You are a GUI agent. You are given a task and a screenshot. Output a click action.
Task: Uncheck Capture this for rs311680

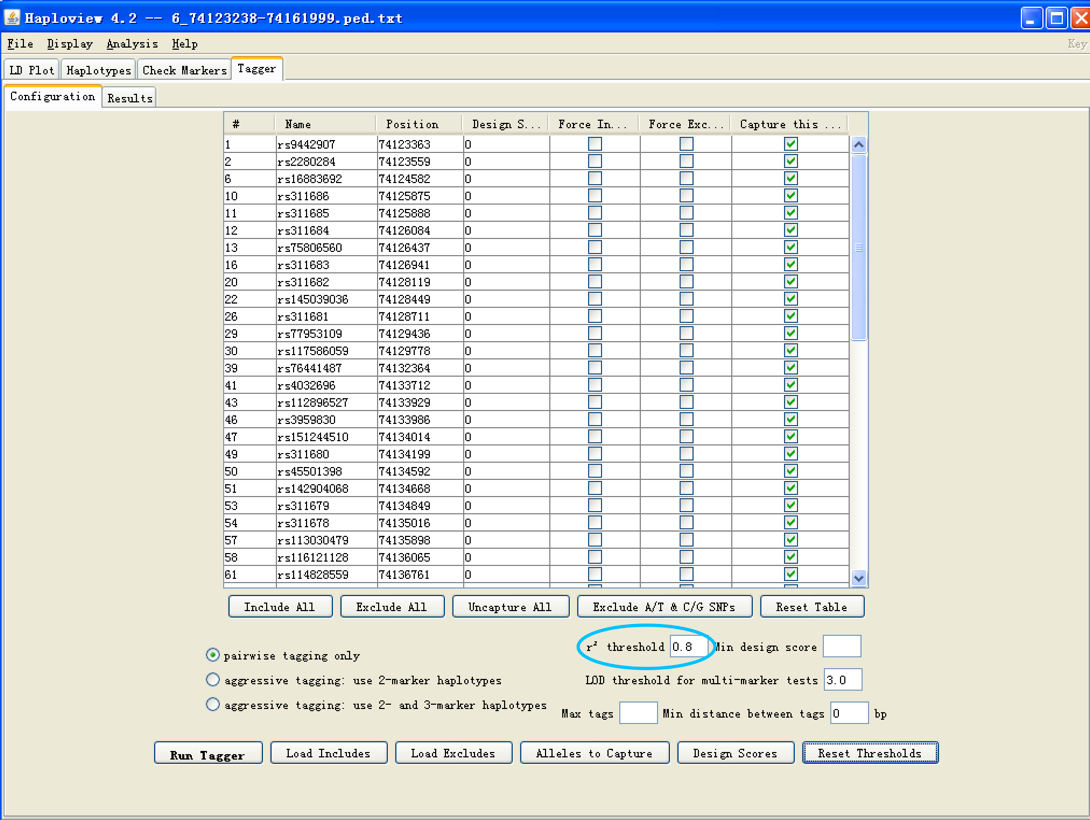[790, 454]
